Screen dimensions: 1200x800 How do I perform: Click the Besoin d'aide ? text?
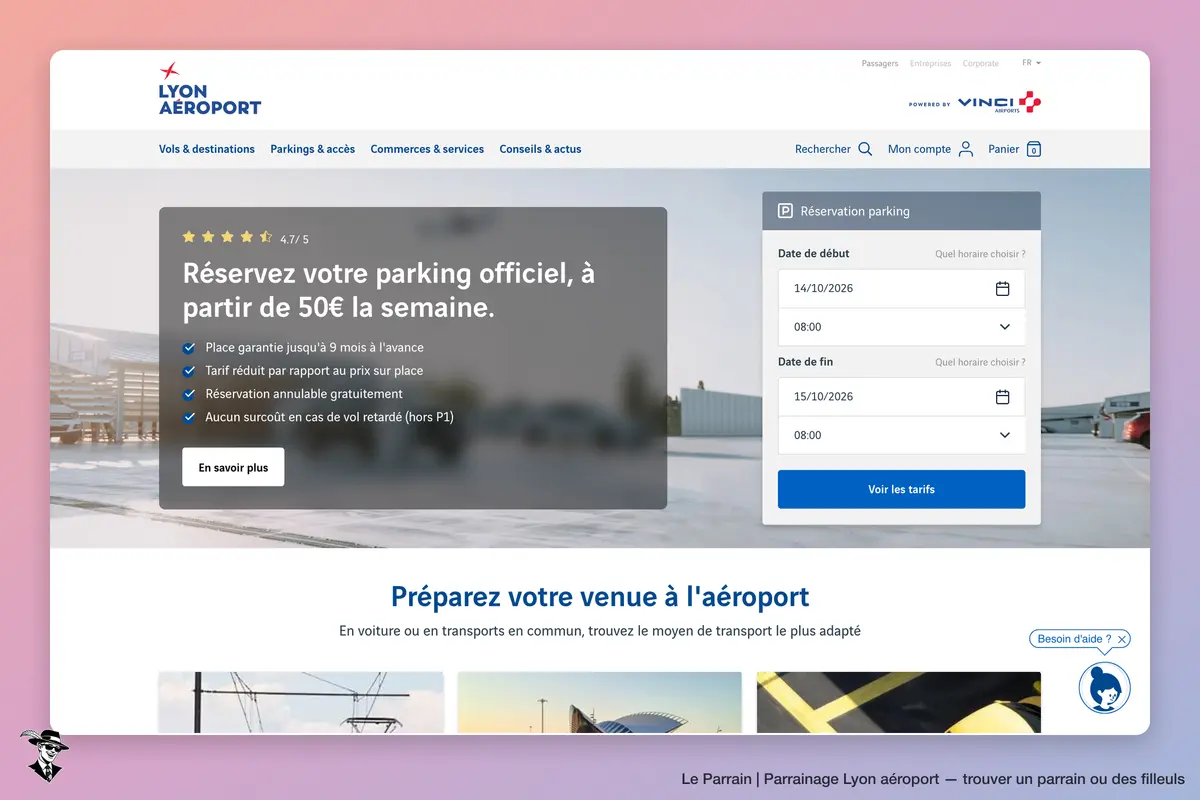[1074, 639]
